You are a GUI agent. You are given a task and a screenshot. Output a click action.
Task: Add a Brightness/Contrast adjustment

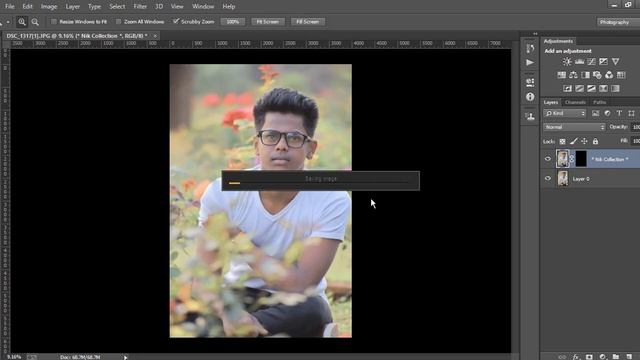(567, 62)
